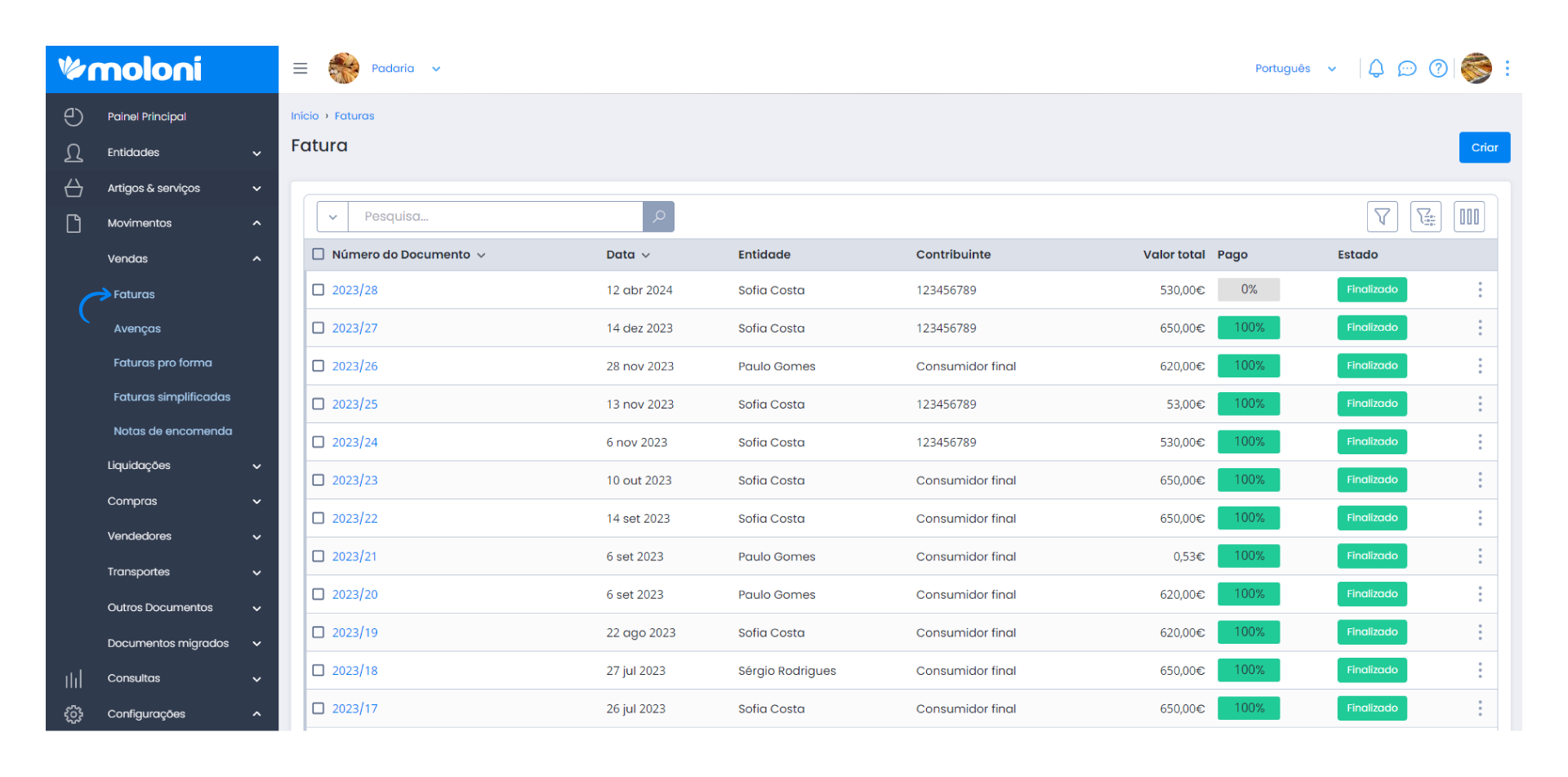
Task: Open the top-right vertical dots menu
Action: pyautogui.click(x=1508, y=69)
